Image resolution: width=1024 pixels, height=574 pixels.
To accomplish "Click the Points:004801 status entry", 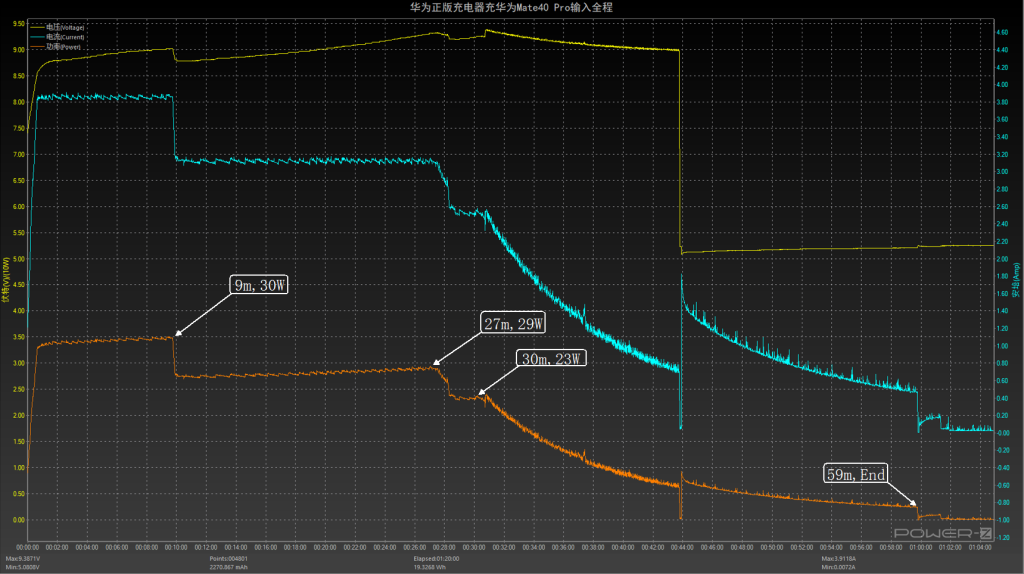I will pyautogui.click(x=229, y=559).
